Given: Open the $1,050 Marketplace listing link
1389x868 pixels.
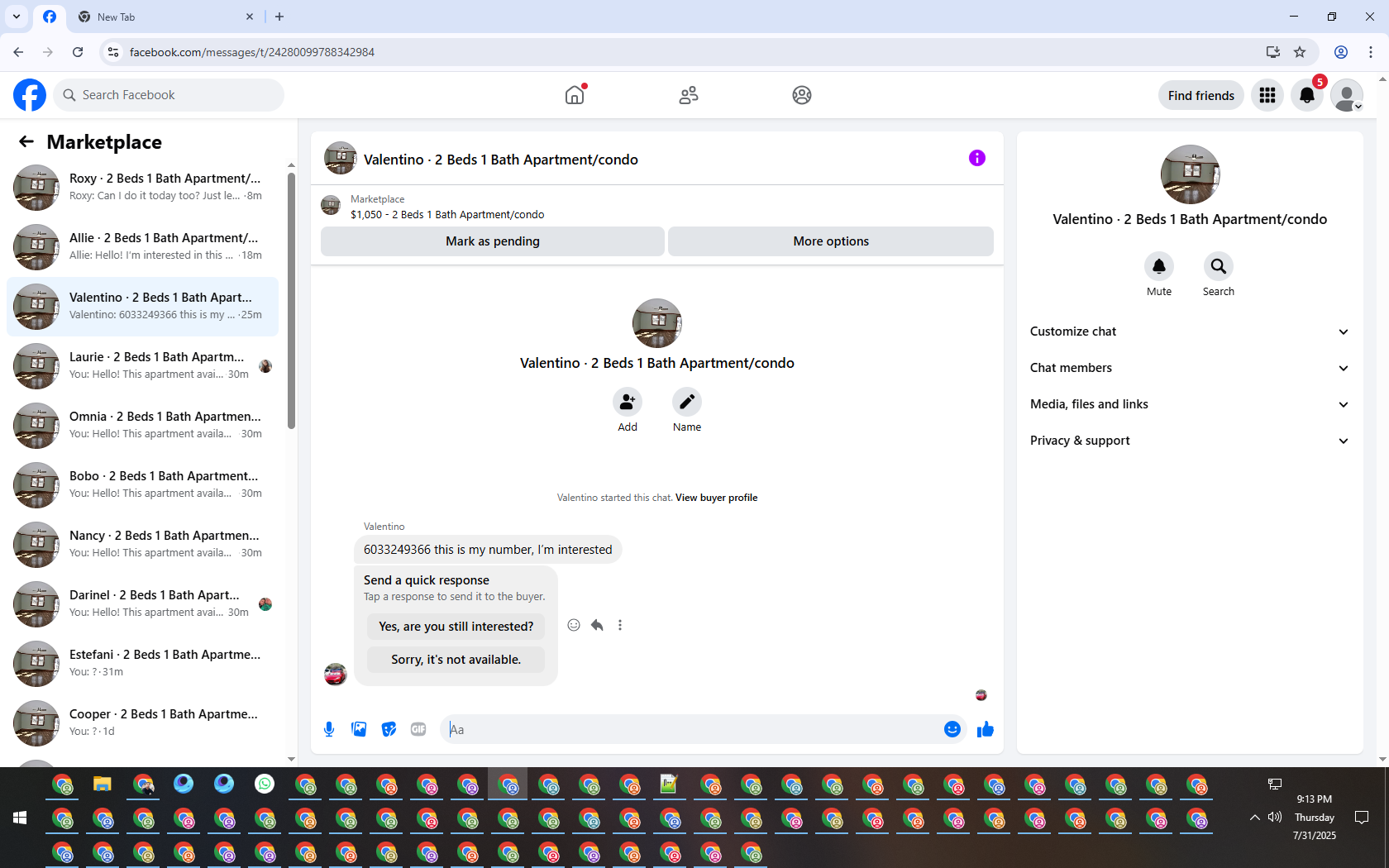Looking at the screenshot, I should (x=447, y=214).
